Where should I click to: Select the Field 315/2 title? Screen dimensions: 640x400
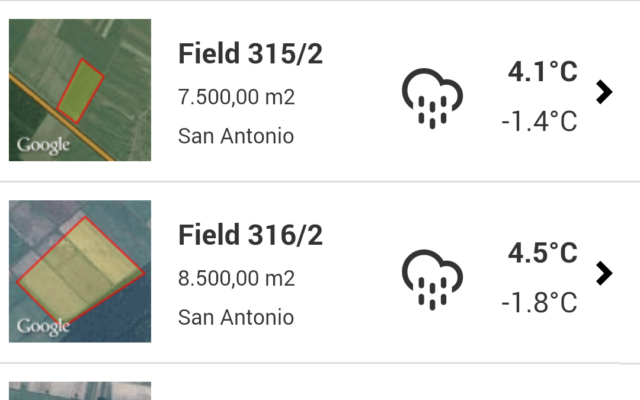(x=250, y=54)
